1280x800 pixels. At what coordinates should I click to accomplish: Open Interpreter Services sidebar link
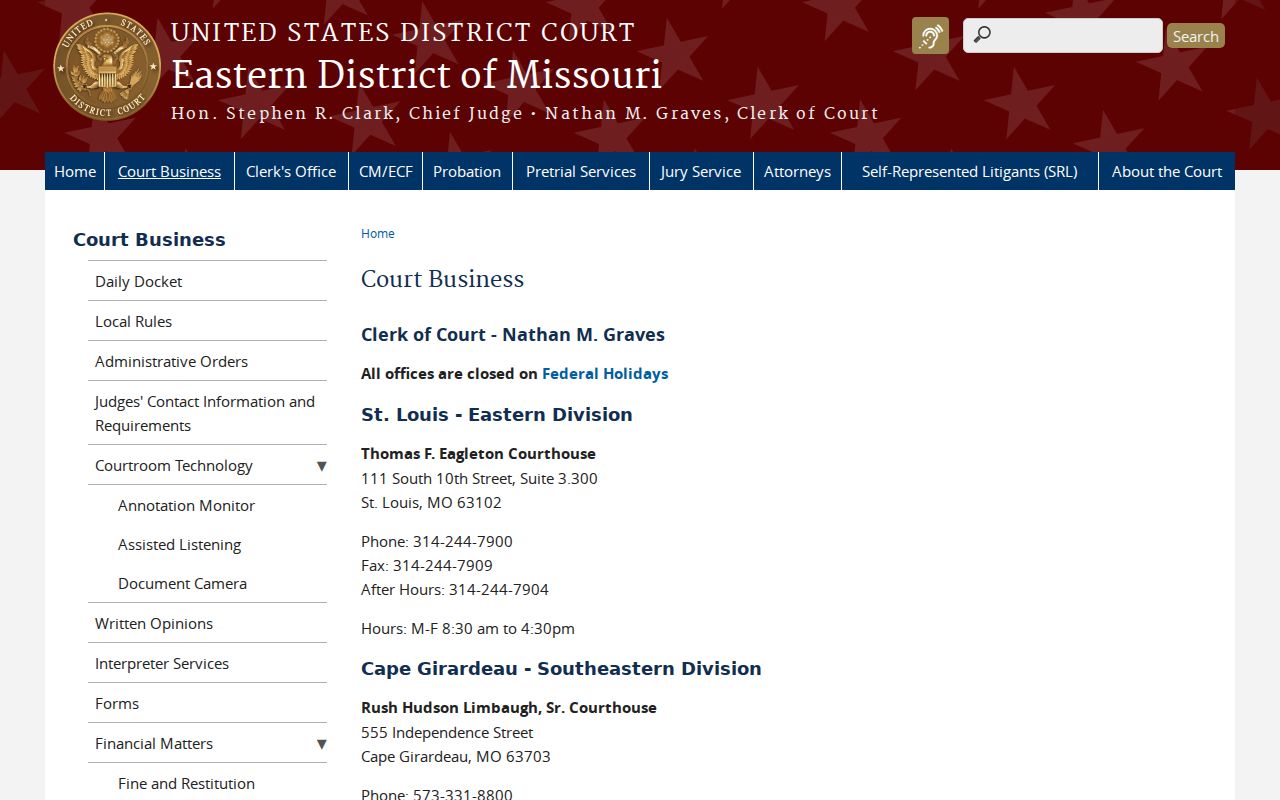(162, 663)
